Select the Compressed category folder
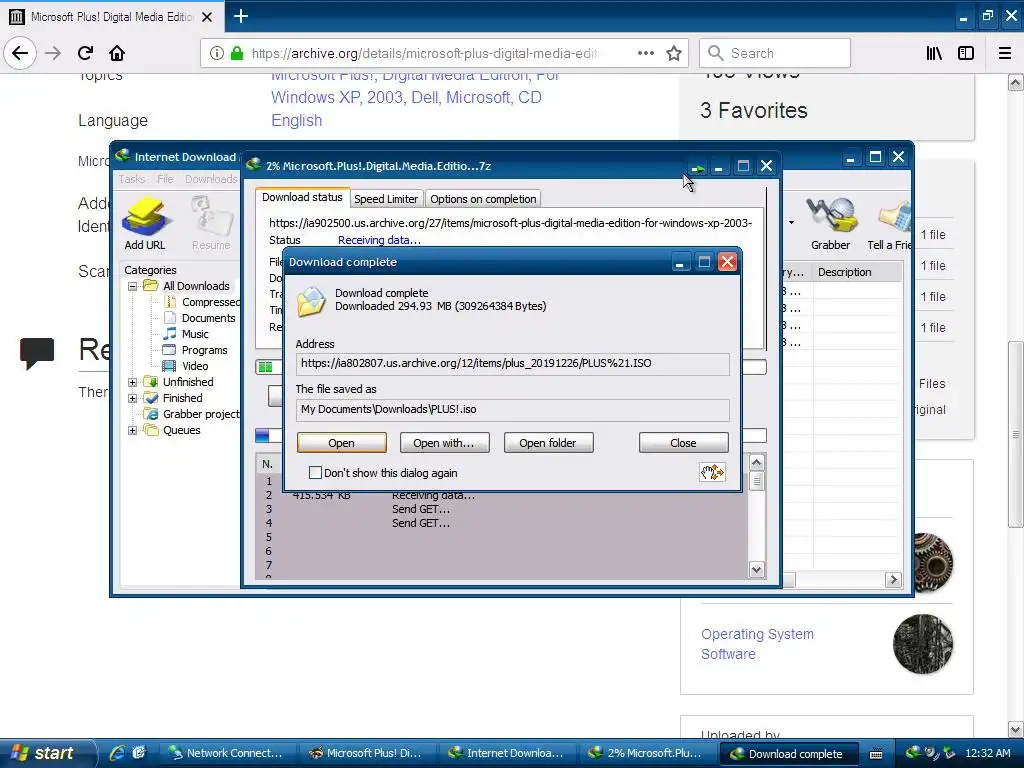This screenshot has width=1024, height=768. [202, 302]
